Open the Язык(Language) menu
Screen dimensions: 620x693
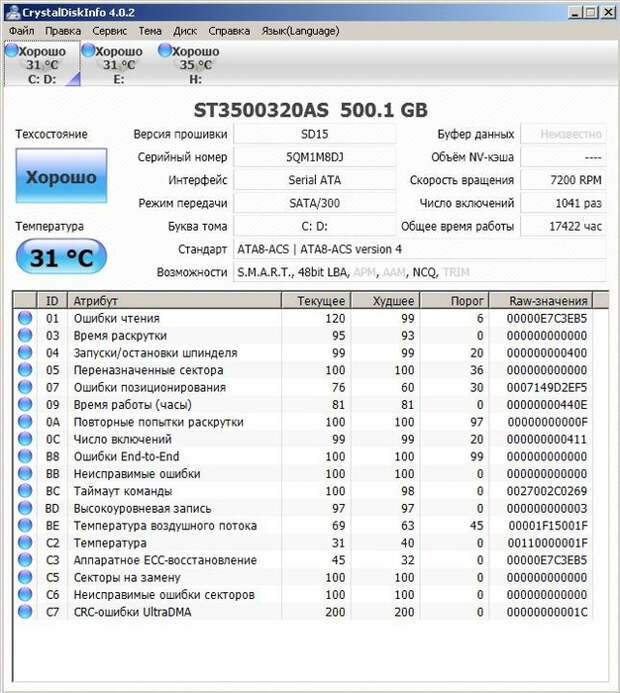(x=300, y=31)
